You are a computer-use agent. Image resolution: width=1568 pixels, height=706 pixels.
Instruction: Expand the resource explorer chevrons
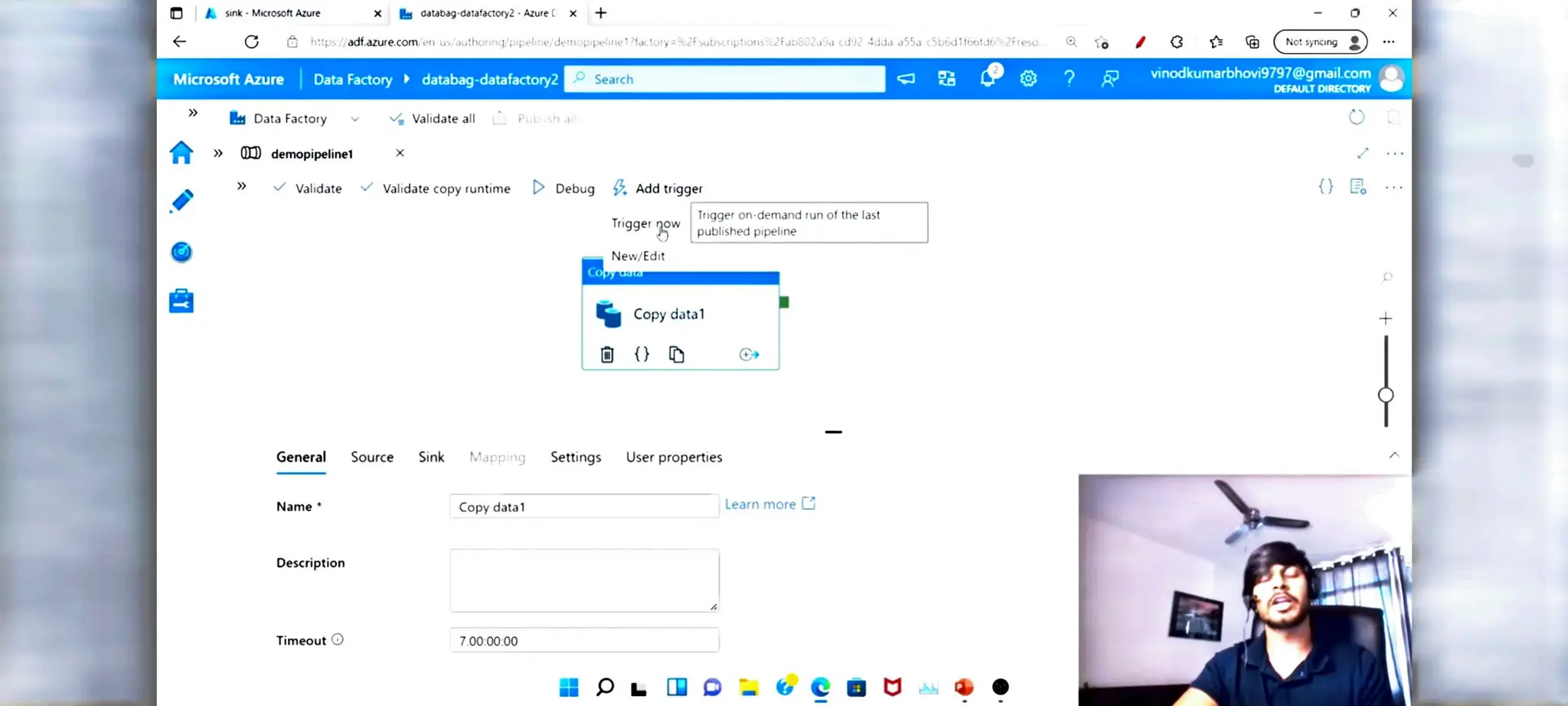[218, 153]
